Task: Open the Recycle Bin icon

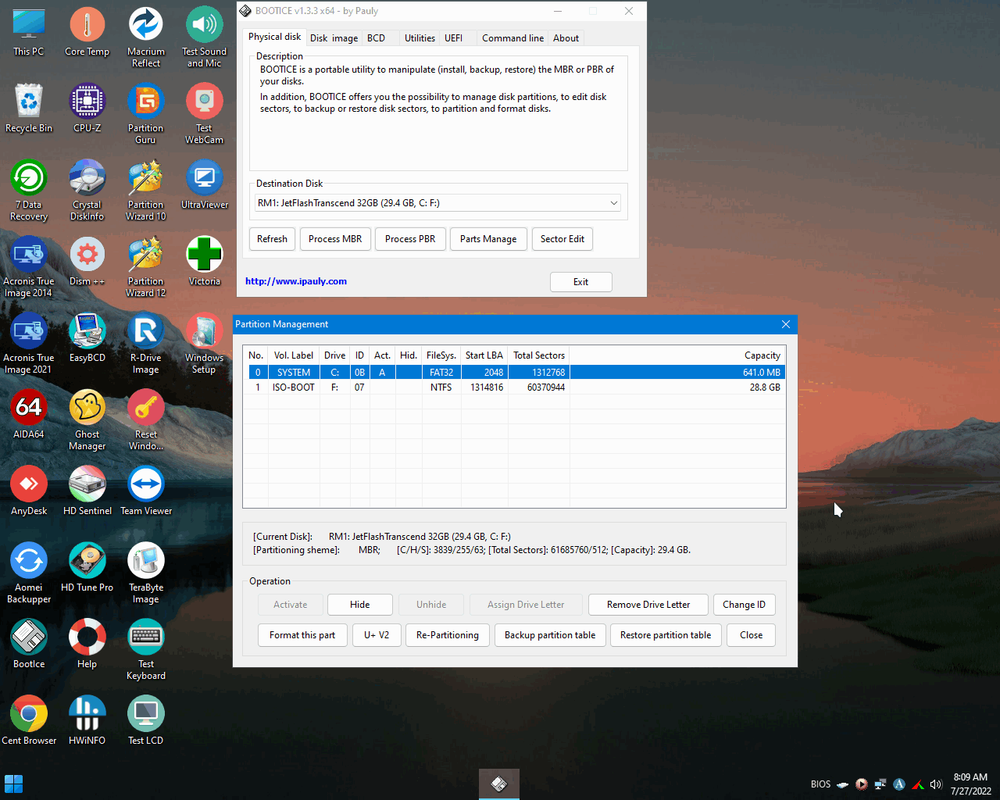Action: click(29, 108)
